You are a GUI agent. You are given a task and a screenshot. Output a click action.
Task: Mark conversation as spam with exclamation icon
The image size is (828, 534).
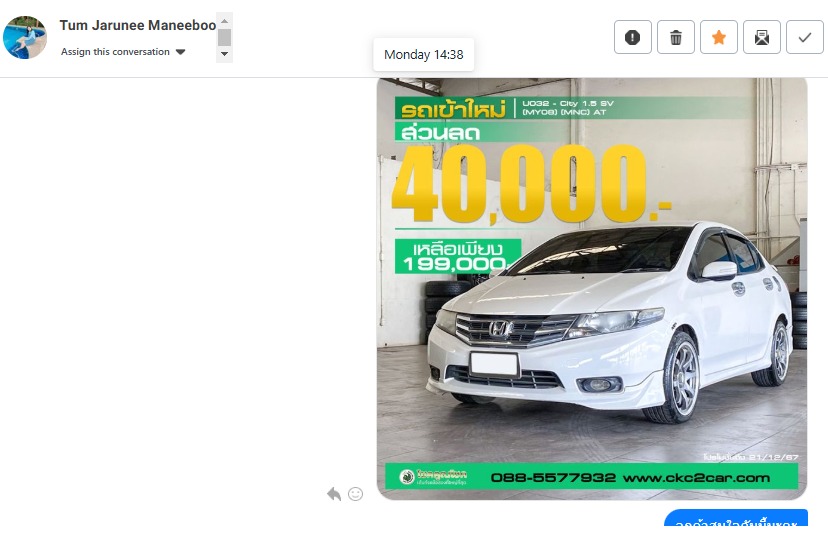(x=633, y=37)
